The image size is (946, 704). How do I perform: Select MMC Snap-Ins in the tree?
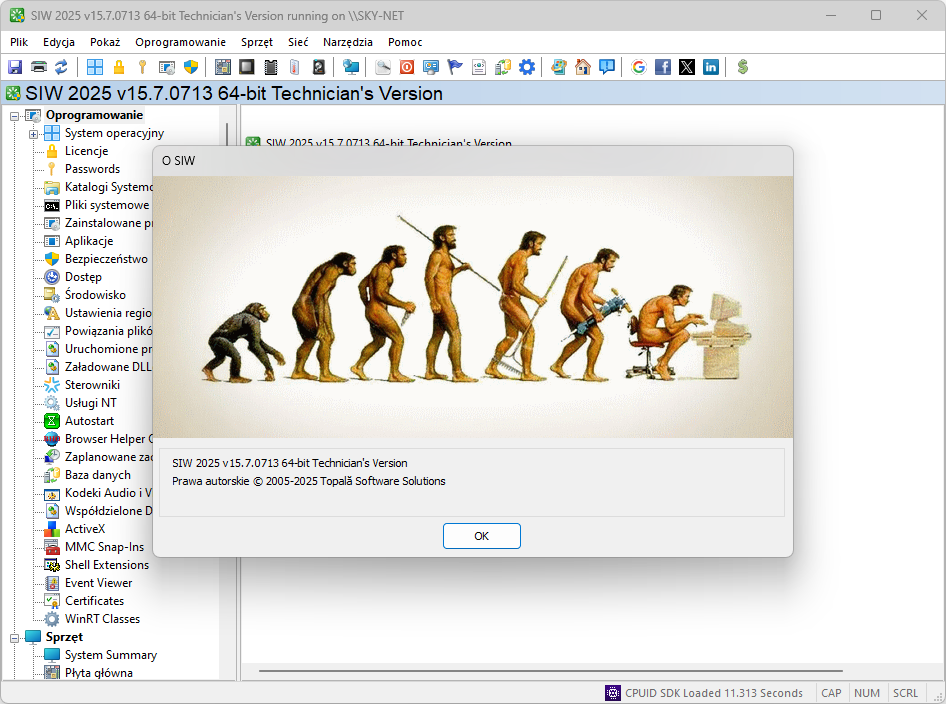[104, 547]
